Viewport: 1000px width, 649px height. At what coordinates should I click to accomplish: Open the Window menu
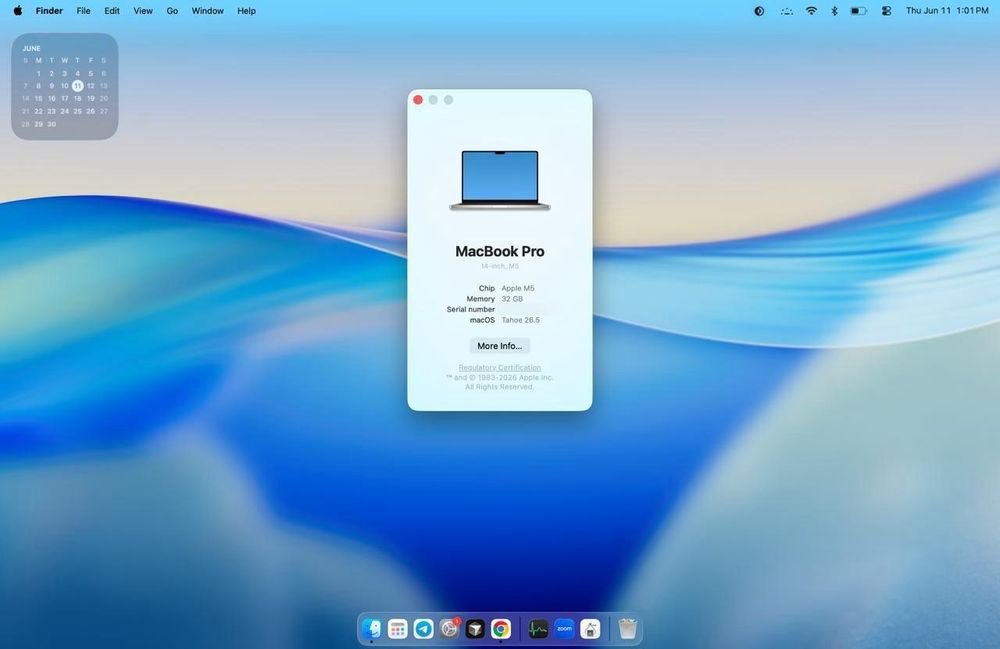(x=207, y=11)
